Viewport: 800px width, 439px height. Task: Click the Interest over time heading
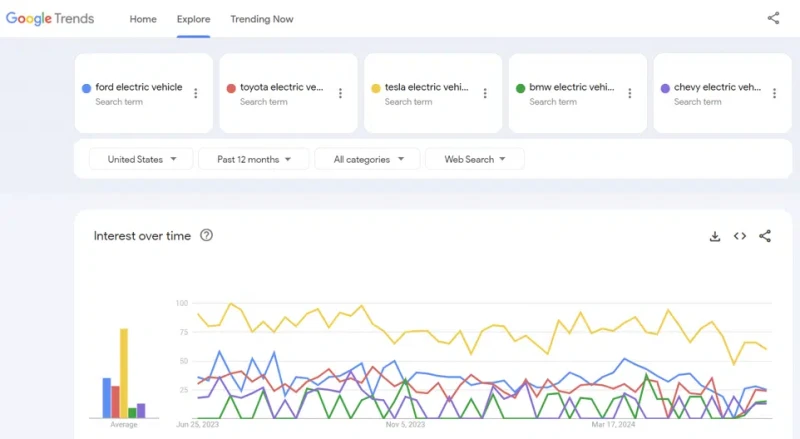(142, 236)
